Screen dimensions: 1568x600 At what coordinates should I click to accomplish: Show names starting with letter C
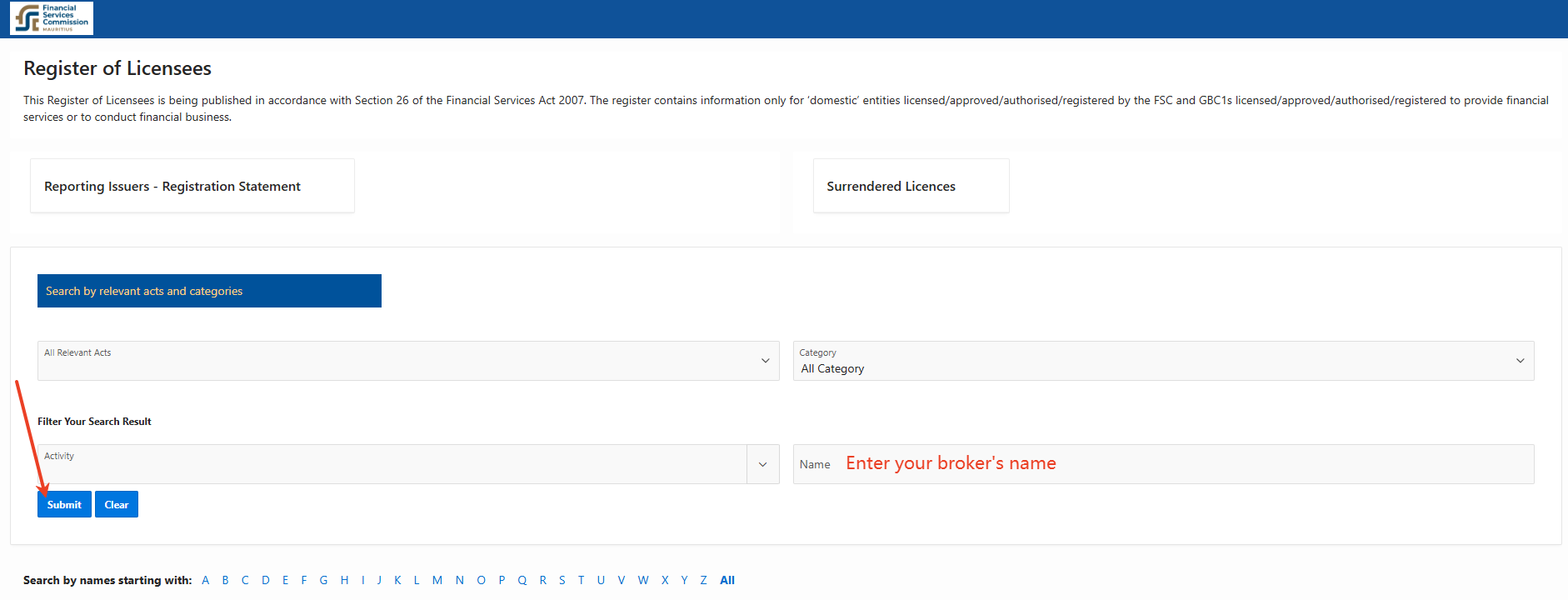coord(245,580)
